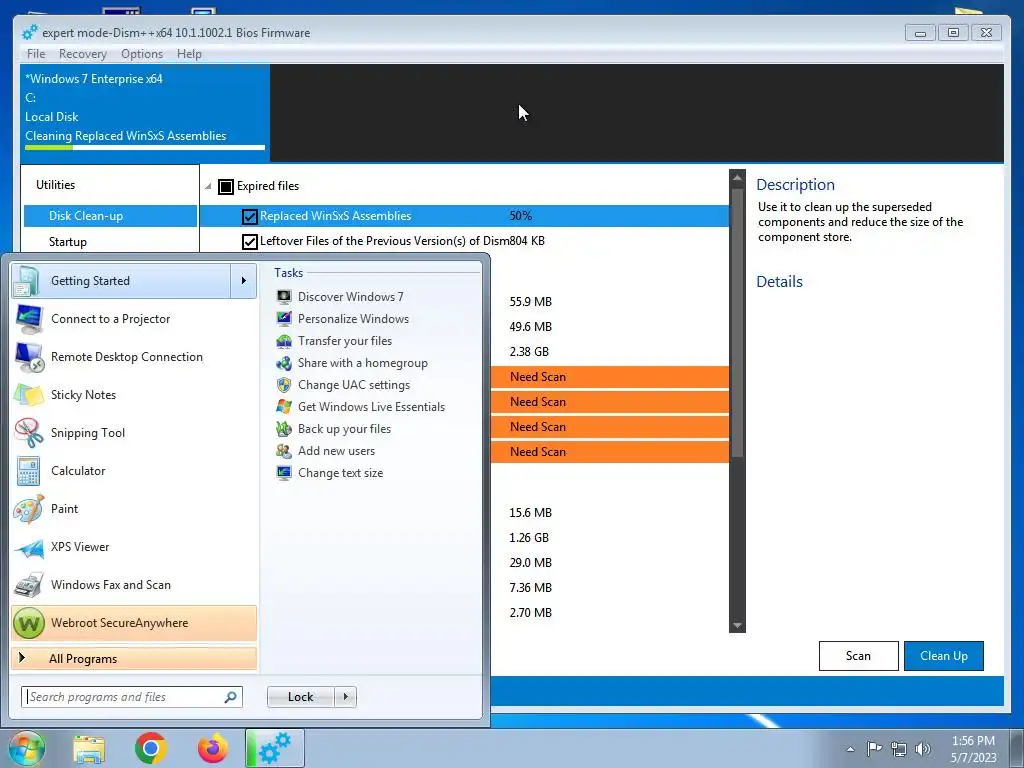Open File Explorer from the taskbar
1024x768 pixels.
(89, 748)
